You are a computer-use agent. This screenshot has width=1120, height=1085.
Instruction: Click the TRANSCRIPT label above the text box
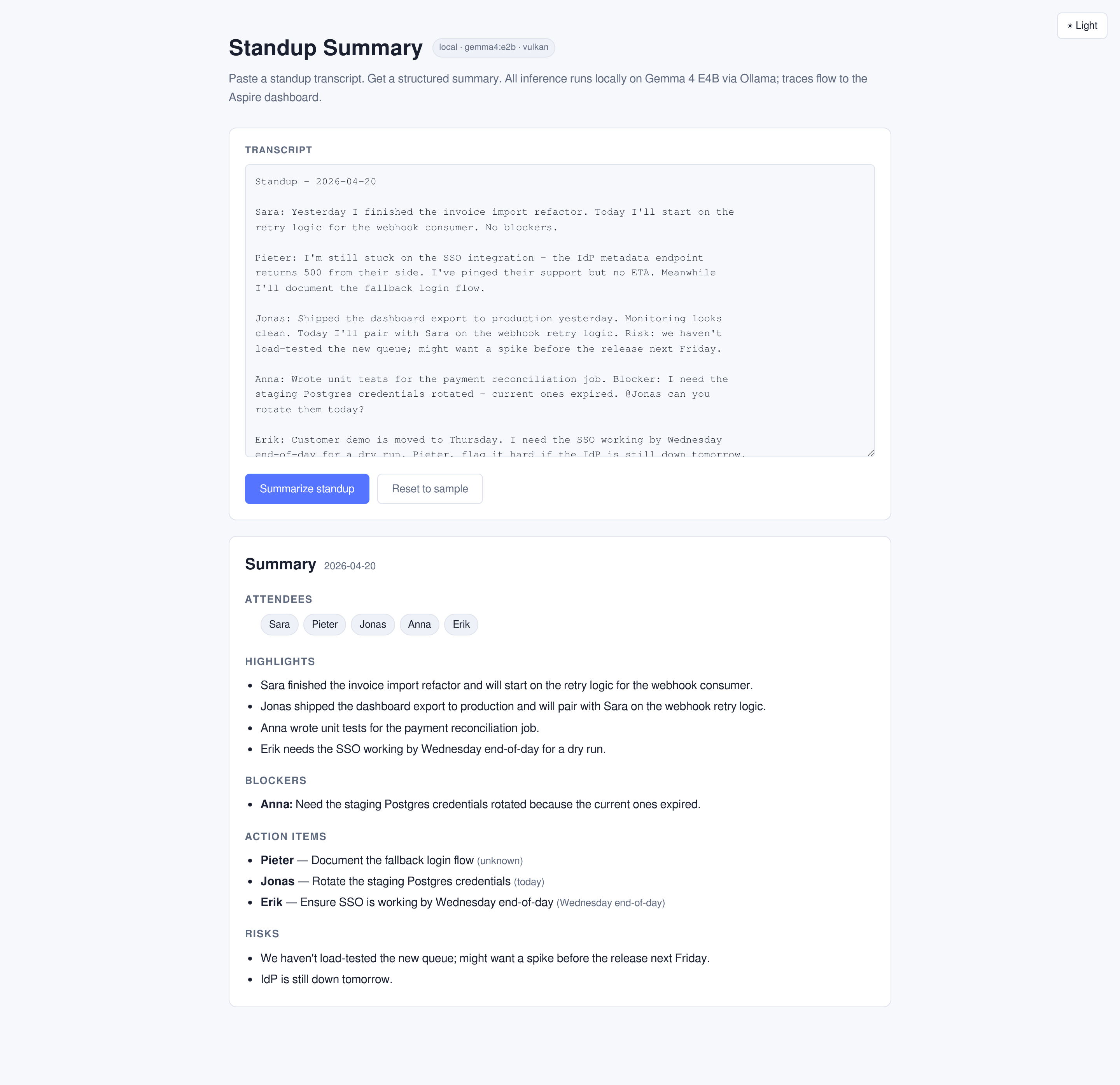(278, 150)
